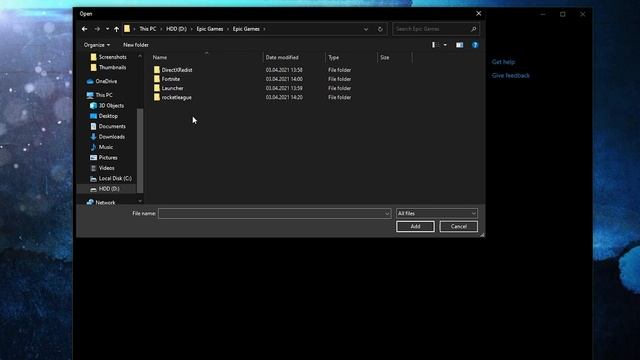Click rocketleague's 03.04.2021 14:20 date cell
Image resolution: width=640 pixels, height=360 pixels.
(x=284, y=98)
